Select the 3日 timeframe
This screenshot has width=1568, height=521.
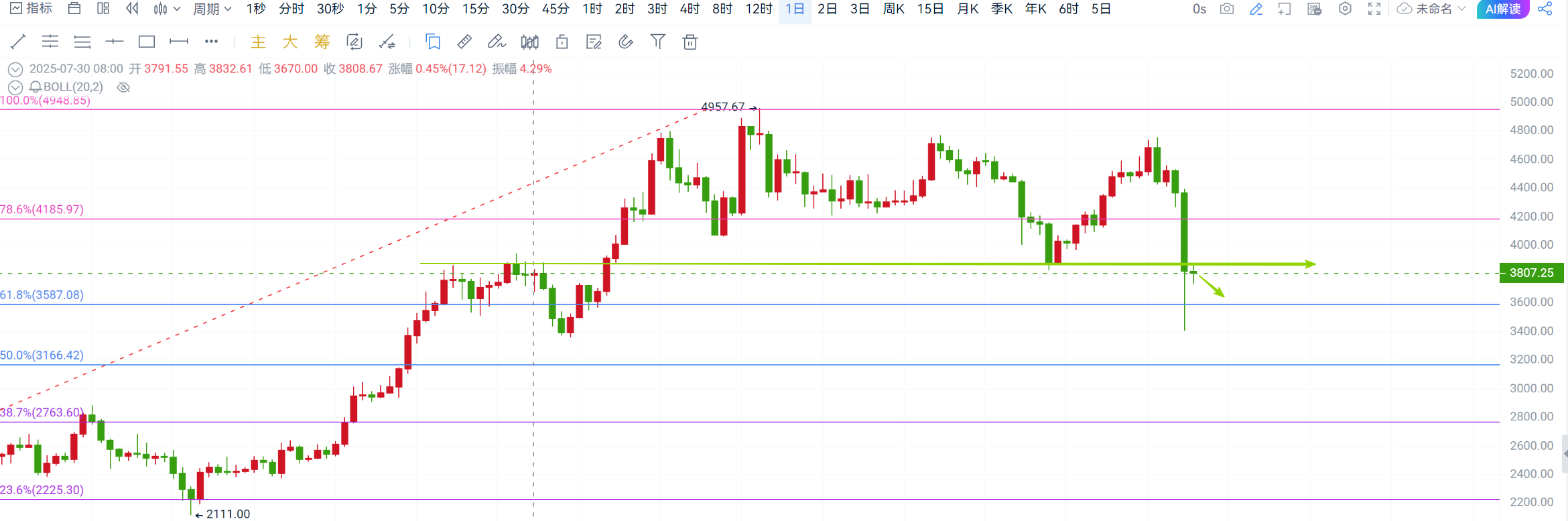[860, 9]
